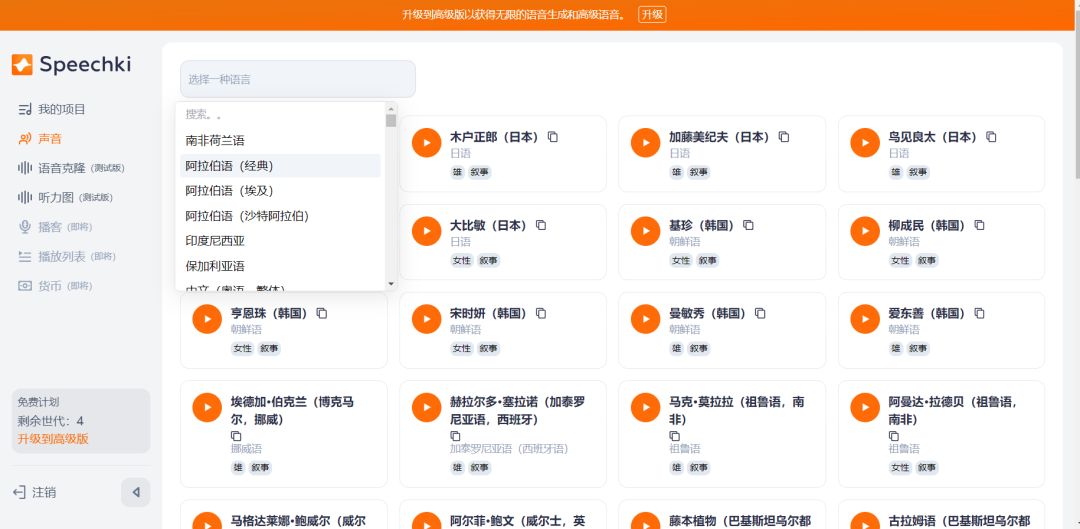Click 女性 tag on 大比敏 card
Screen dimensions: 1080x529
tap(461, 260)
